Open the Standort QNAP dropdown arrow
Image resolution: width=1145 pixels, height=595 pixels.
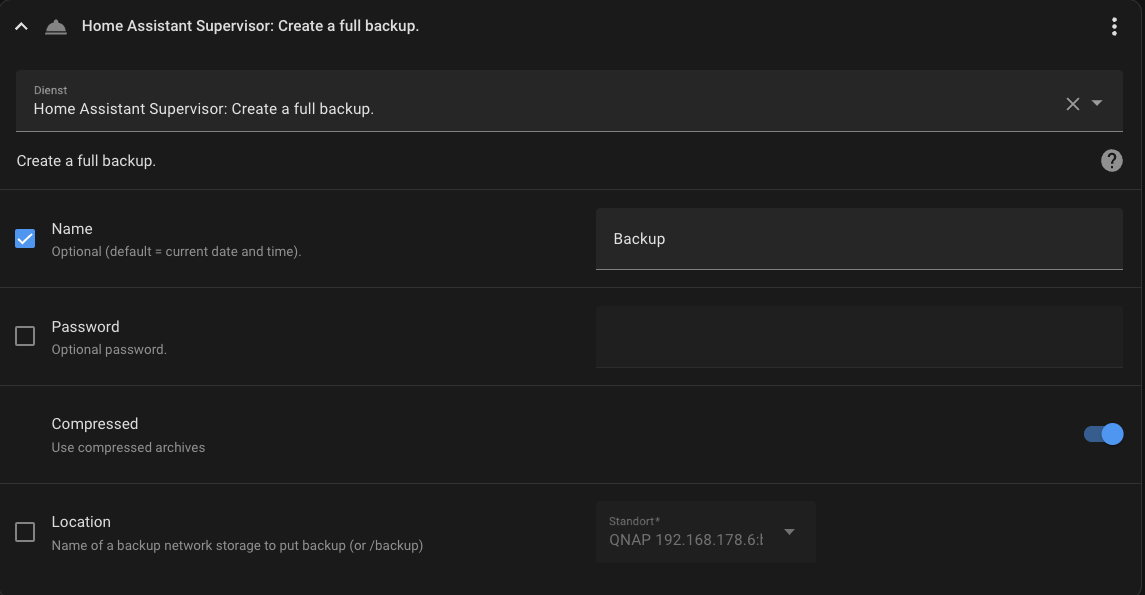click(789, 532)
